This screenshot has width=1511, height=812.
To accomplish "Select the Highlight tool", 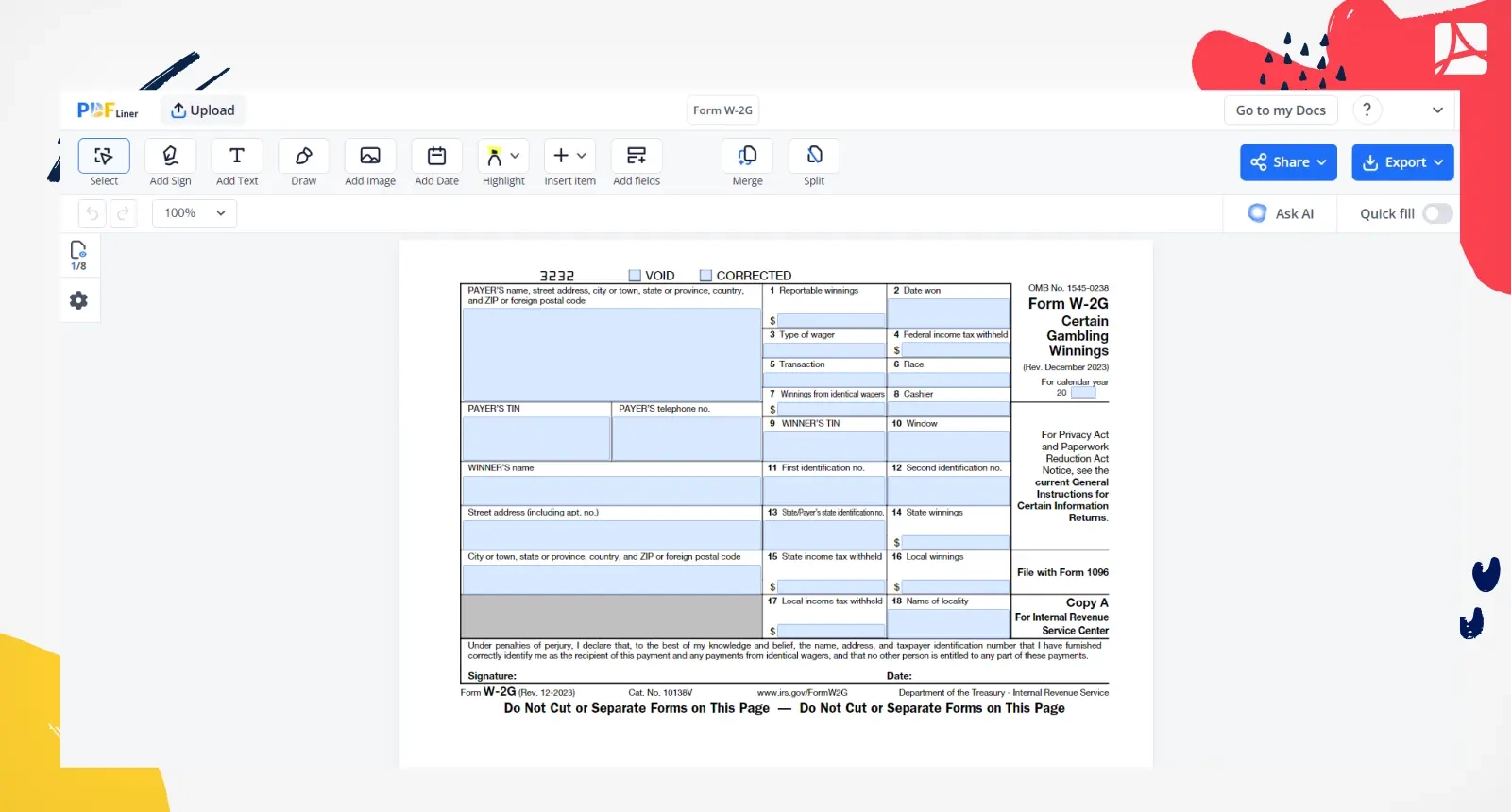I will click(x=495, y=156).
